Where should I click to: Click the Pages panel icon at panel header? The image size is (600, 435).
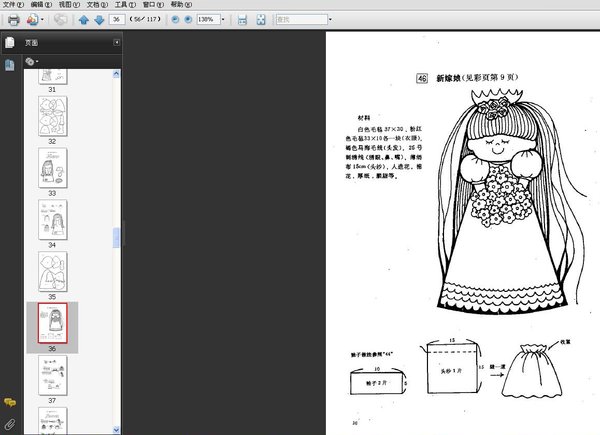10,42
